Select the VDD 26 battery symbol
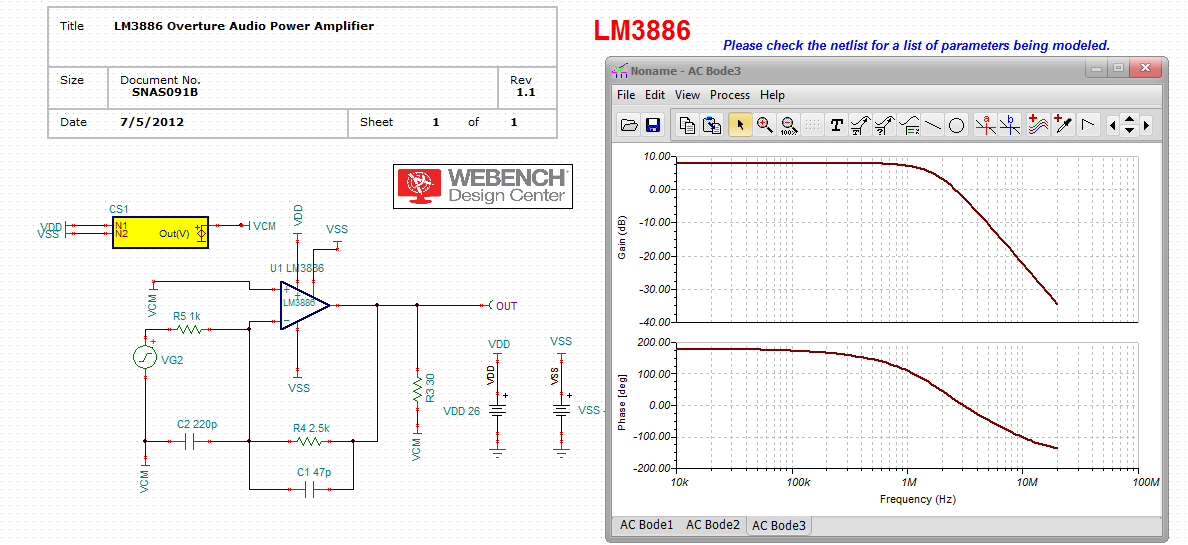 pyautogui.click(x=497, y=410)
